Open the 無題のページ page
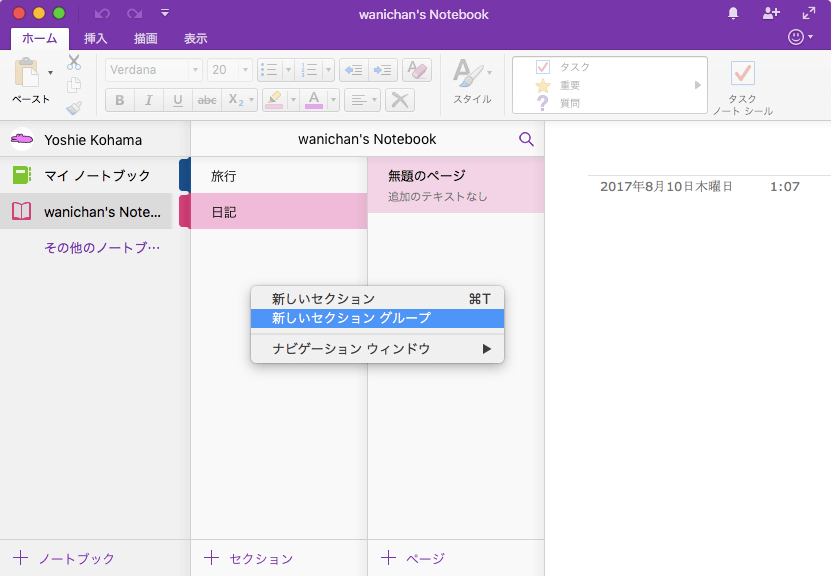The height and width of the screenshot is (576, 831). [456, 185]
